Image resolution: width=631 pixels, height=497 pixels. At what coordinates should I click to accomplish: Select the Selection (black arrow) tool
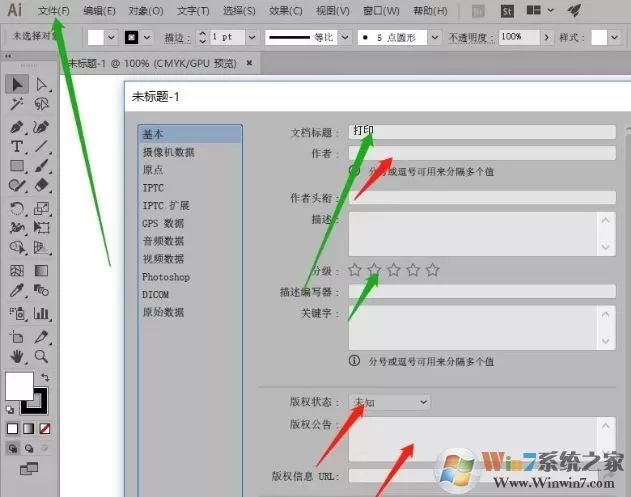tap(17, 84)
